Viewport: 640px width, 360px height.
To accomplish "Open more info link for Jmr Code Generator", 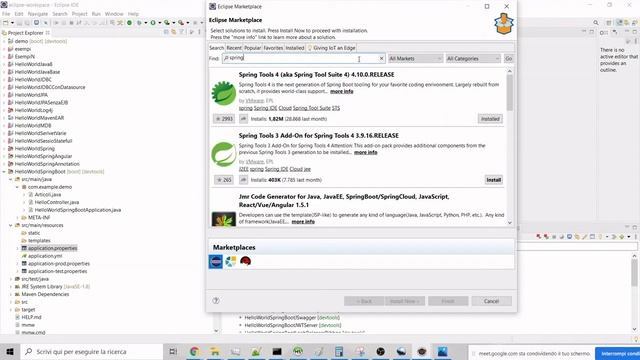I will [x=303, y=222].
